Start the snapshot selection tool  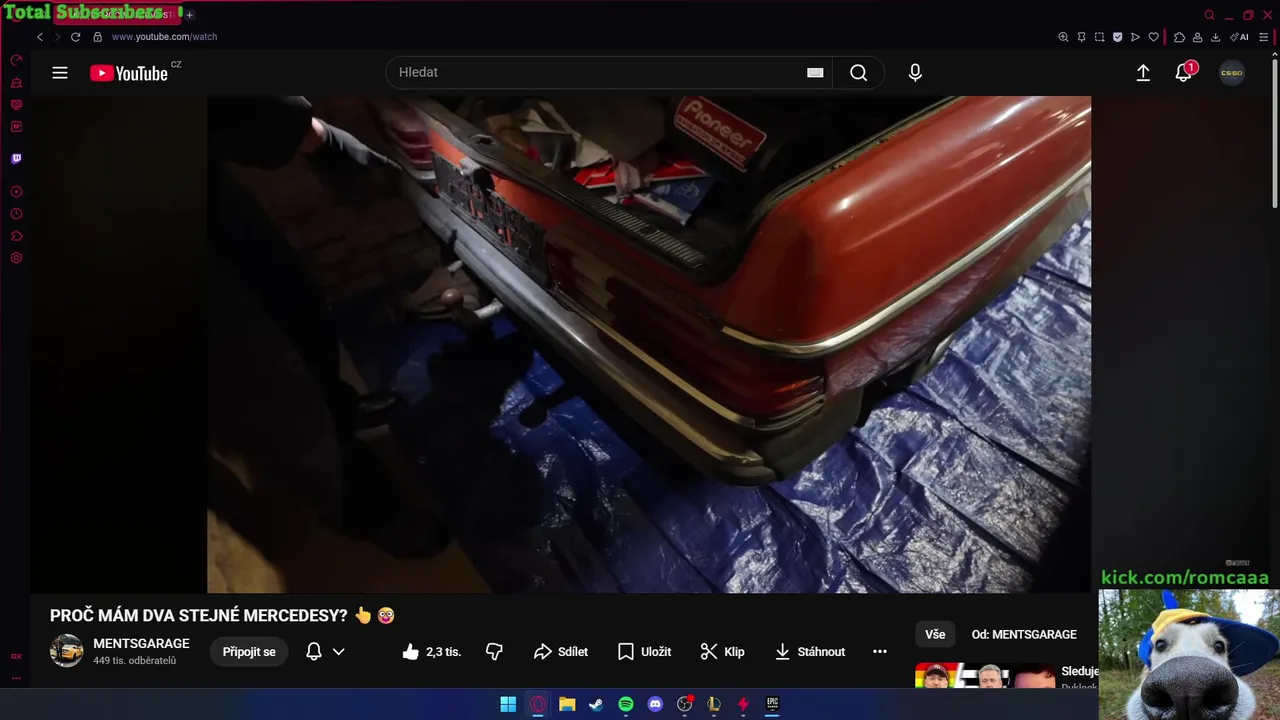click(1099, 37)
